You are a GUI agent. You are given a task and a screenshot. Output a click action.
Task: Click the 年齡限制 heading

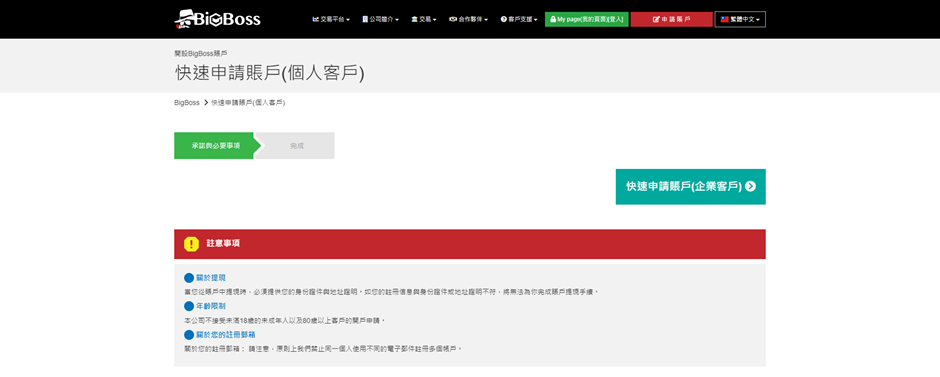[x=208, y=306]
